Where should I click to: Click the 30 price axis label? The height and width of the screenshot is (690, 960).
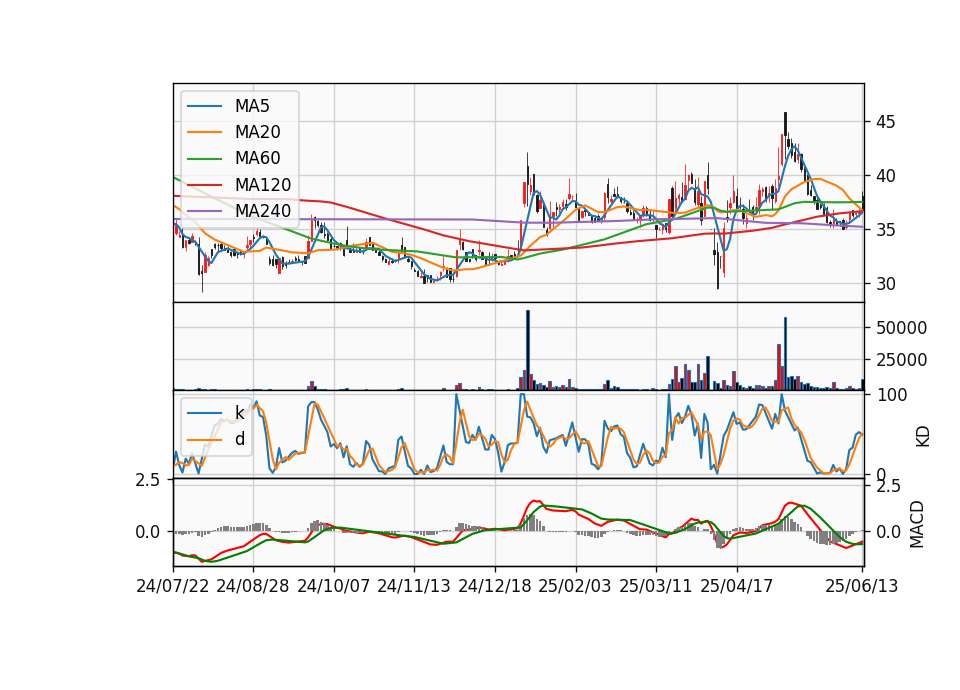point(885,284)
